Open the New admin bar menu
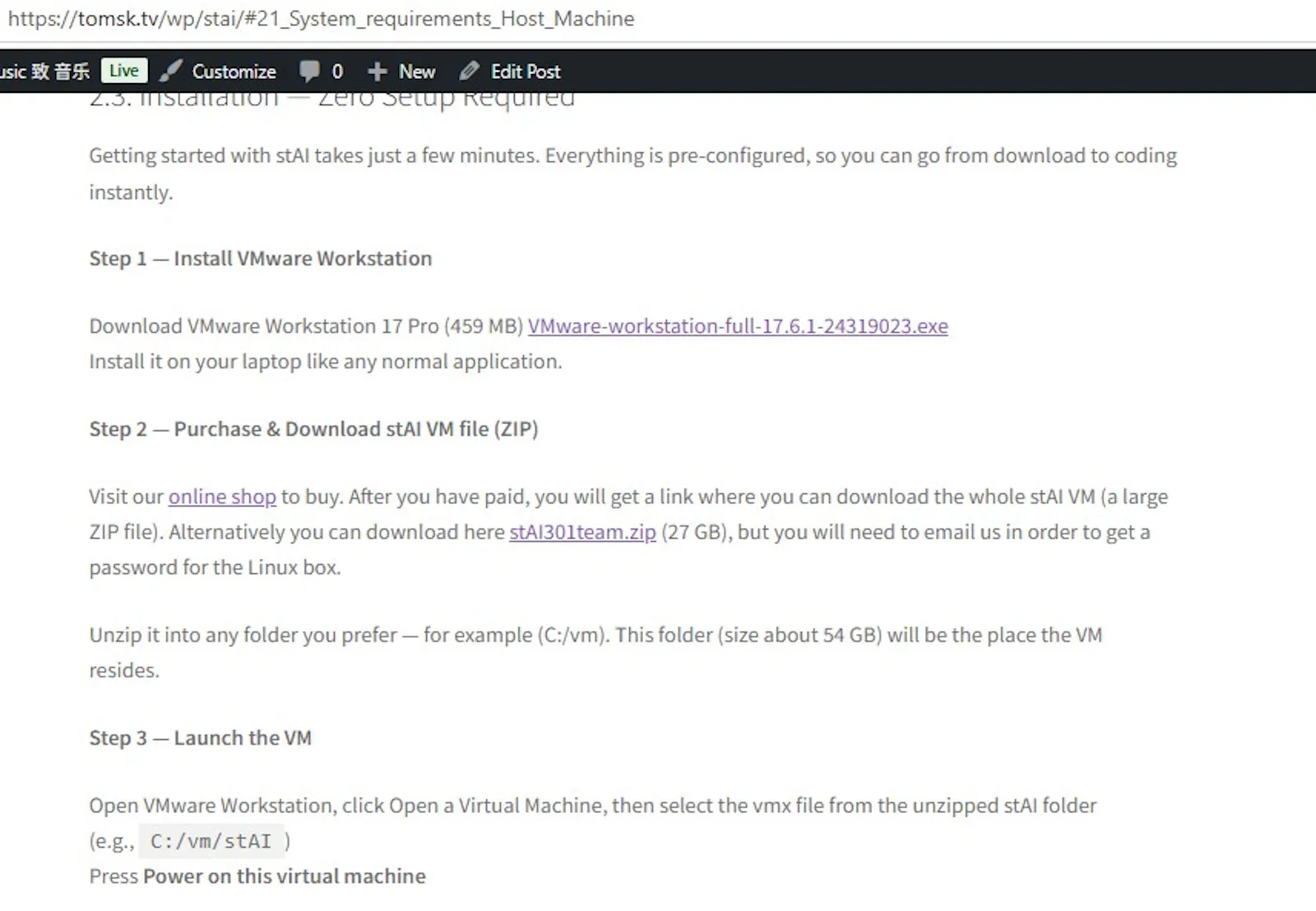 click(x=401, y=72)
